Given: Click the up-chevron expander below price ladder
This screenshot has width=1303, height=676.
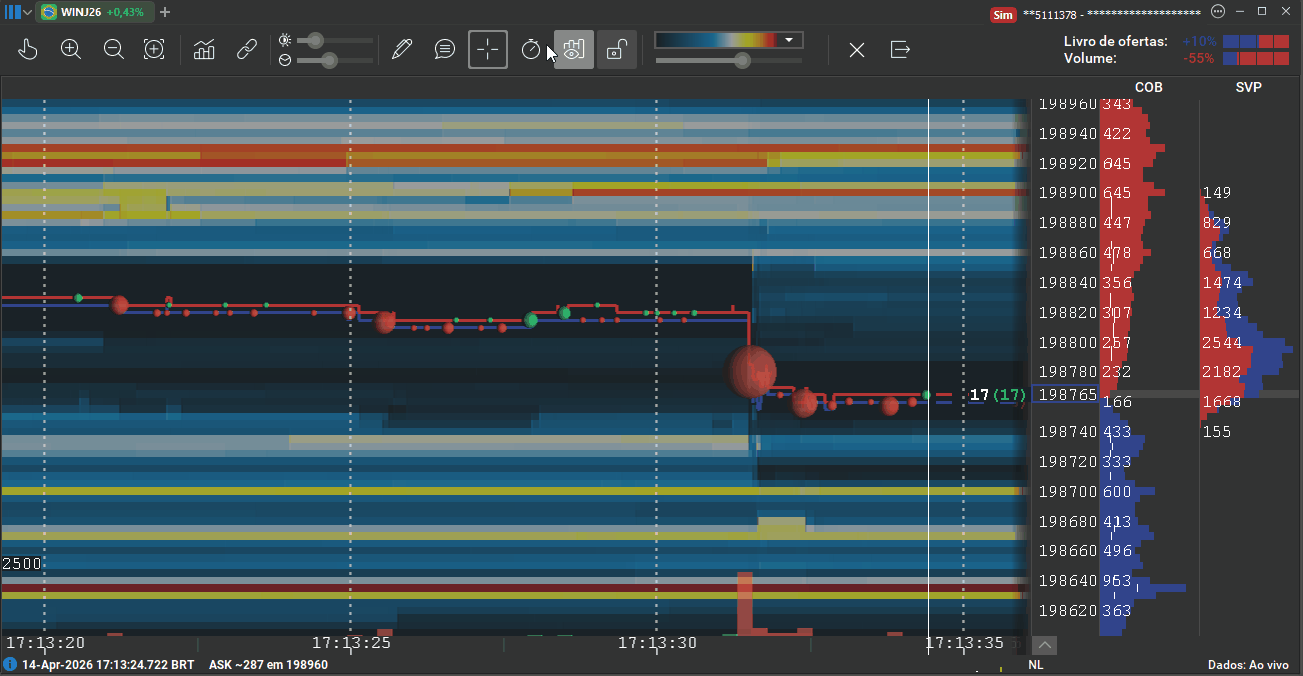Looking at the screenshot, I should [x=1043, y=645].
